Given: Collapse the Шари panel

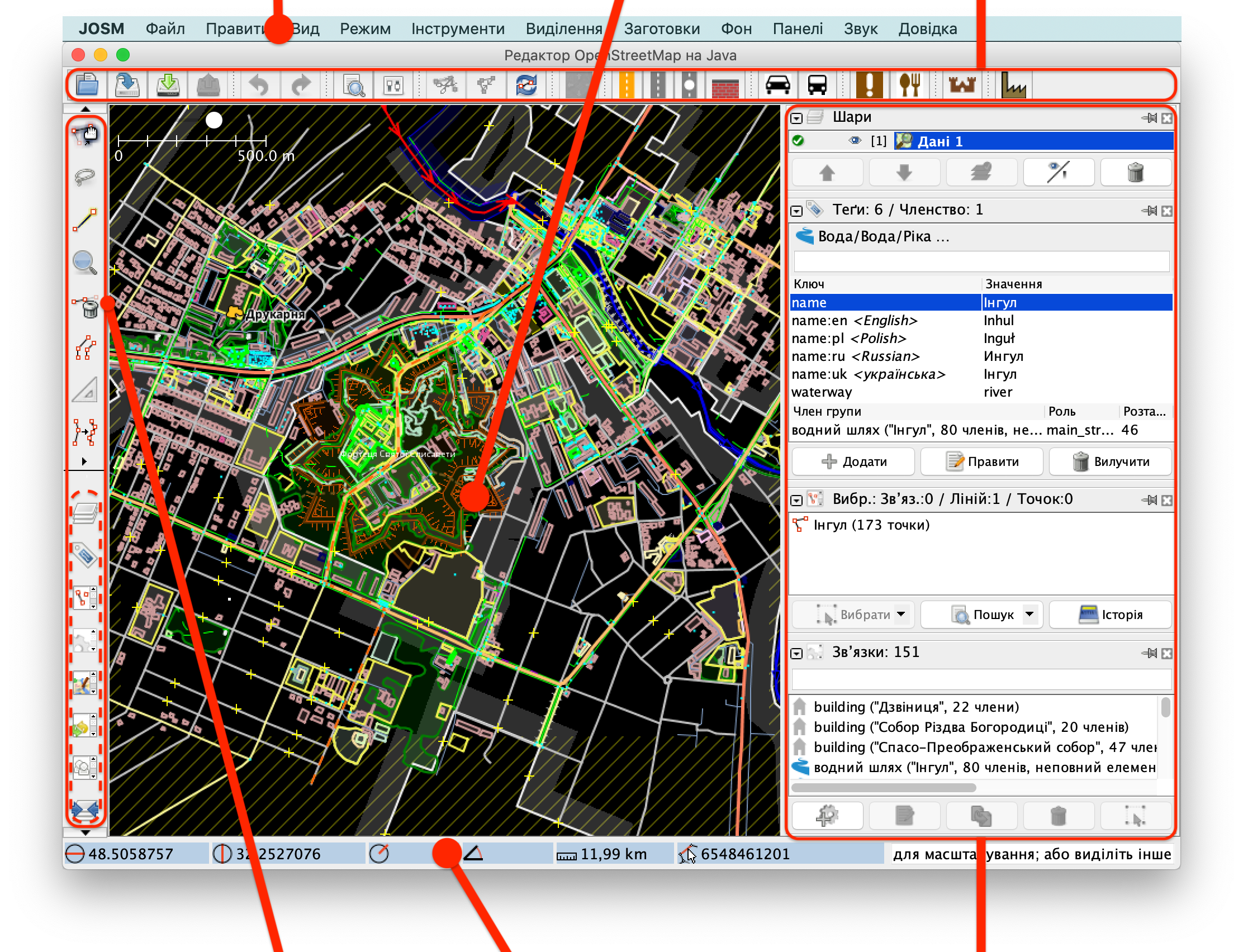Looking at the screenshot, I should coord(796,118).
